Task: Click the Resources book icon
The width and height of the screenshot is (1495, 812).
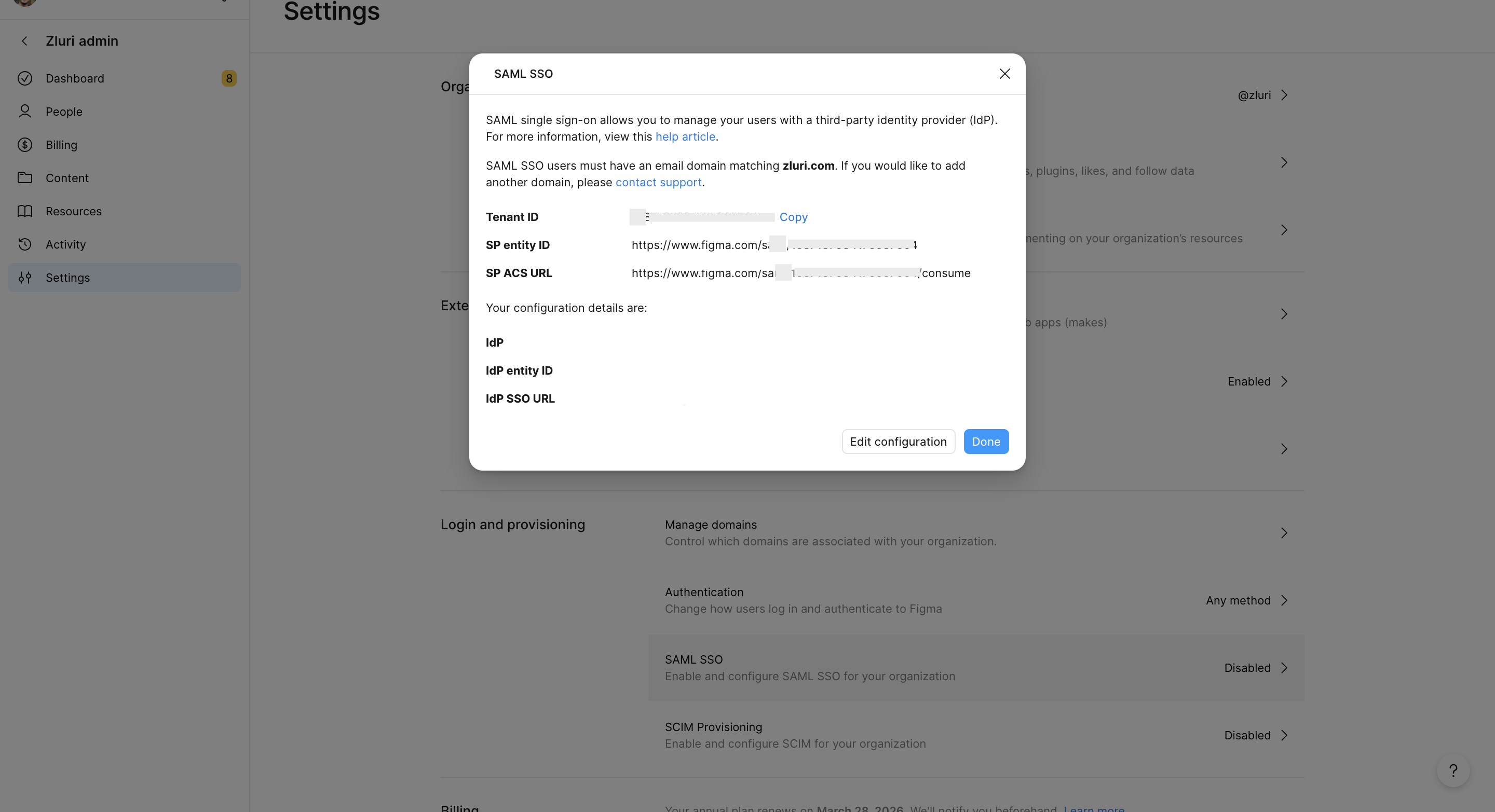Action: [x=24, y=211]
